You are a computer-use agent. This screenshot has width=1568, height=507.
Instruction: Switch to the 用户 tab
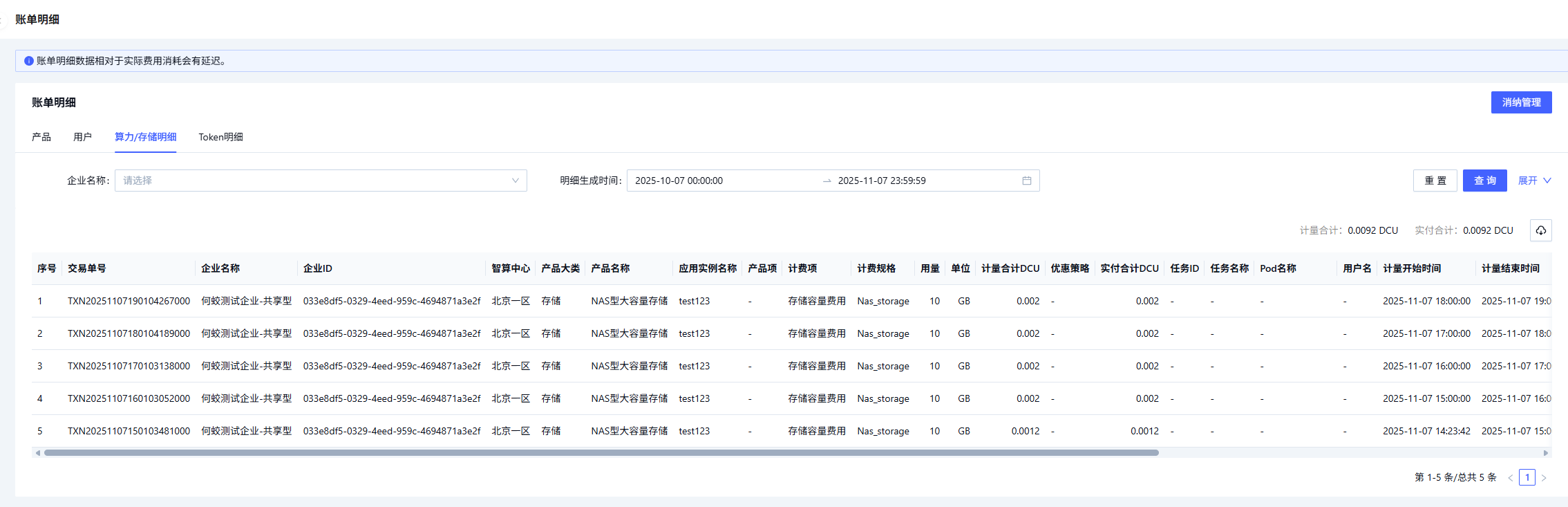(82, 137)
